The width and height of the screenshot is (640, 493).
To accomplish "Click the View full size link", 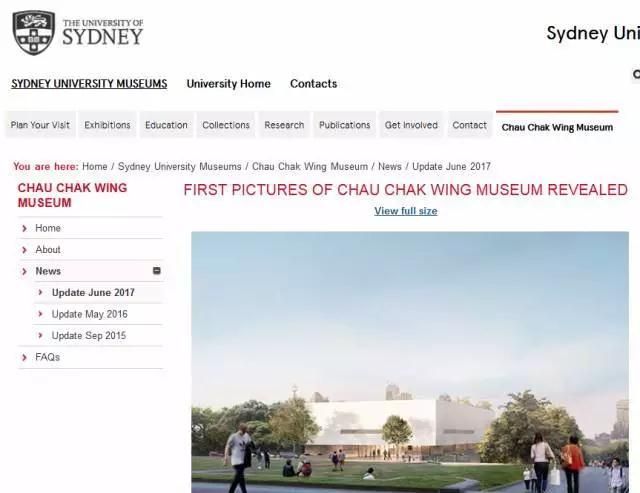I will tap(406, 211).
